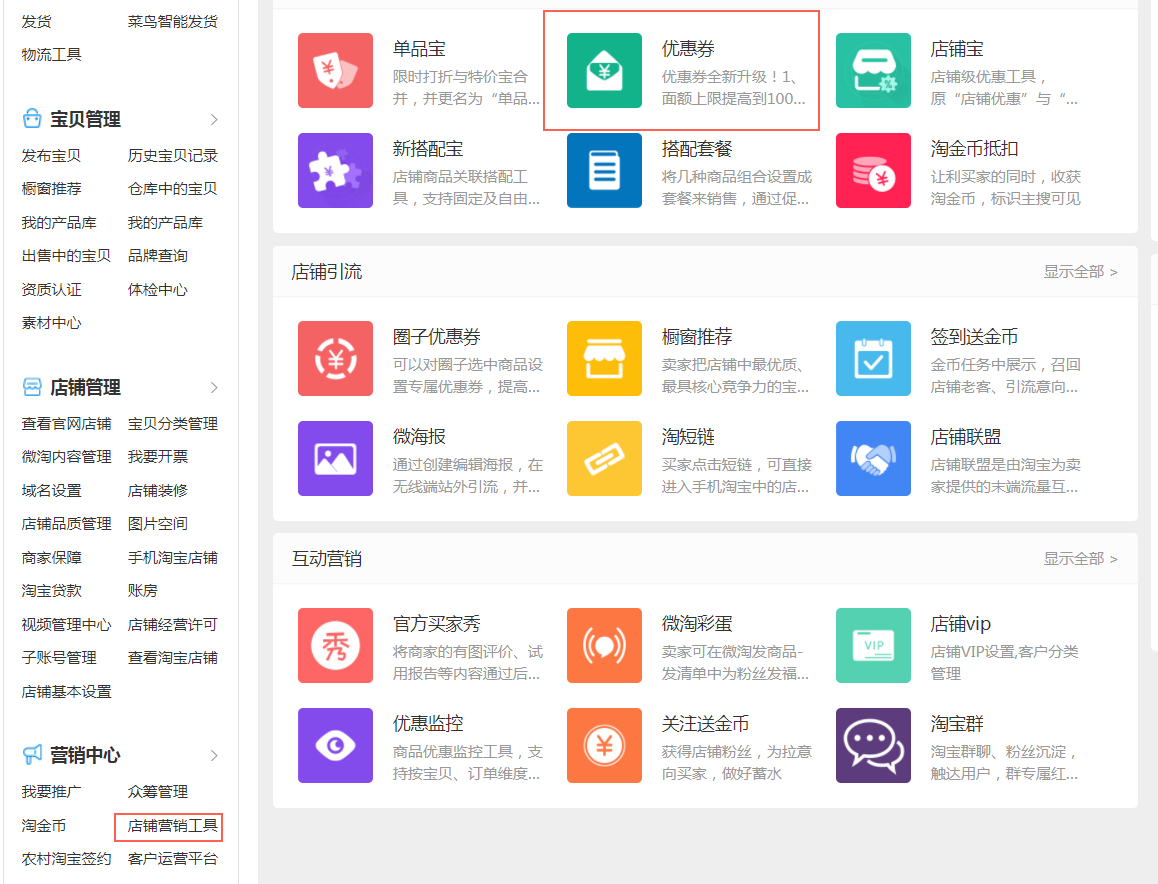Open the 搭配套餐 blue document icon
The width and height of the screenshot is (1158, 884).
(604, 171)
